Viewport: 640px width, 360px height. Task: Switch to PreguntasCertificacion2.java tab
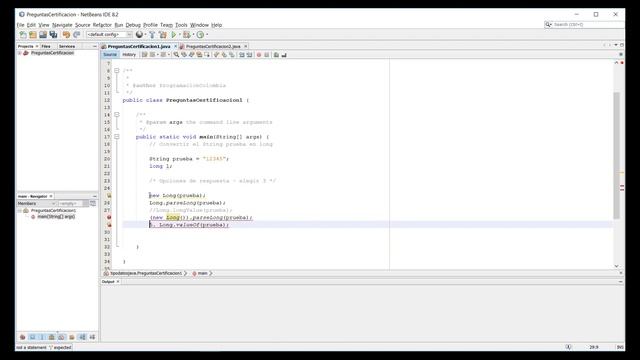[x=213, y=47]
